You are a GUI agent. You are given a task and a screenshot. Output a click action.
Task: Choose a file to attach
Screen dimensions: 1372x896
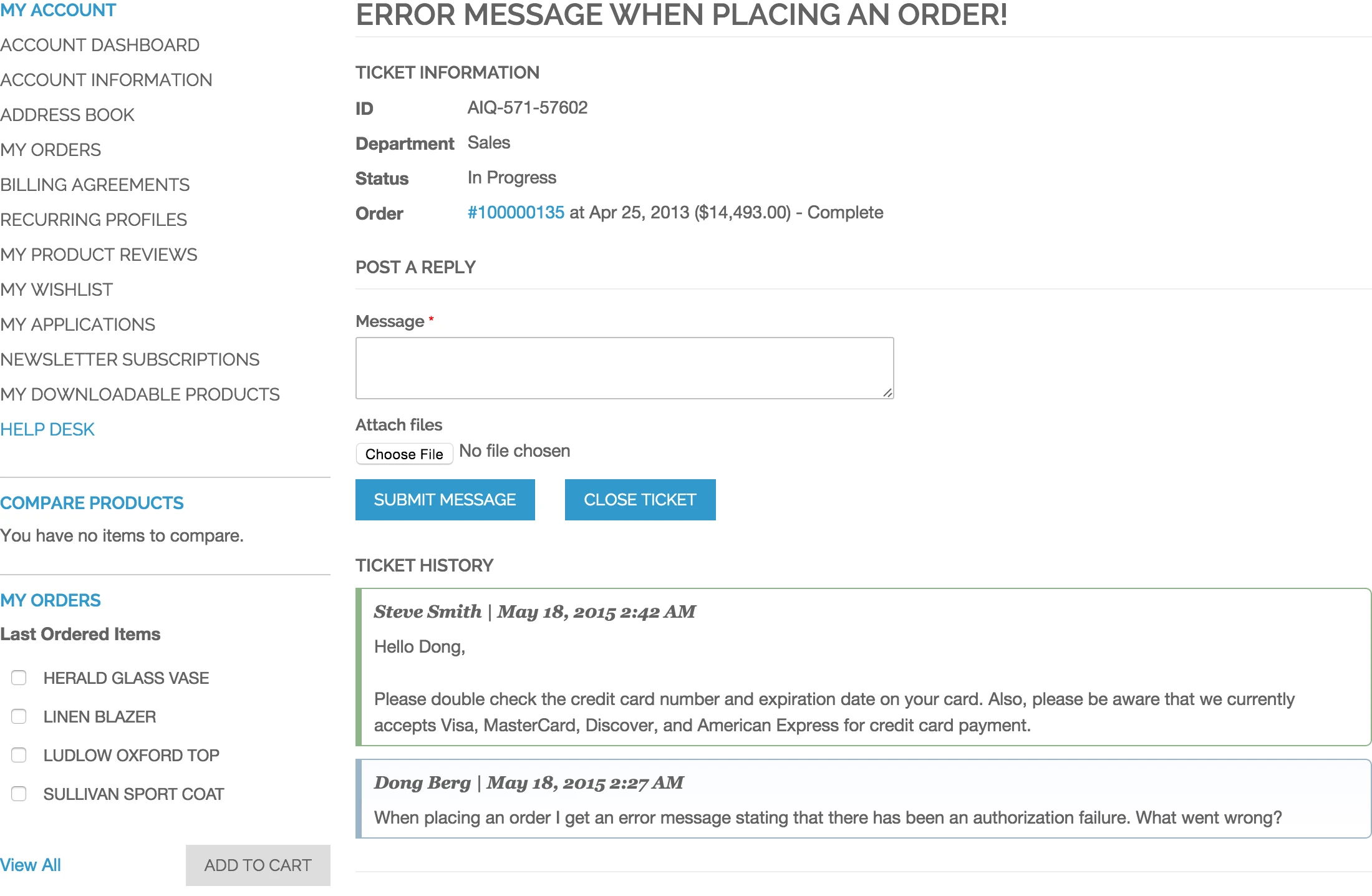coord(404,454)
